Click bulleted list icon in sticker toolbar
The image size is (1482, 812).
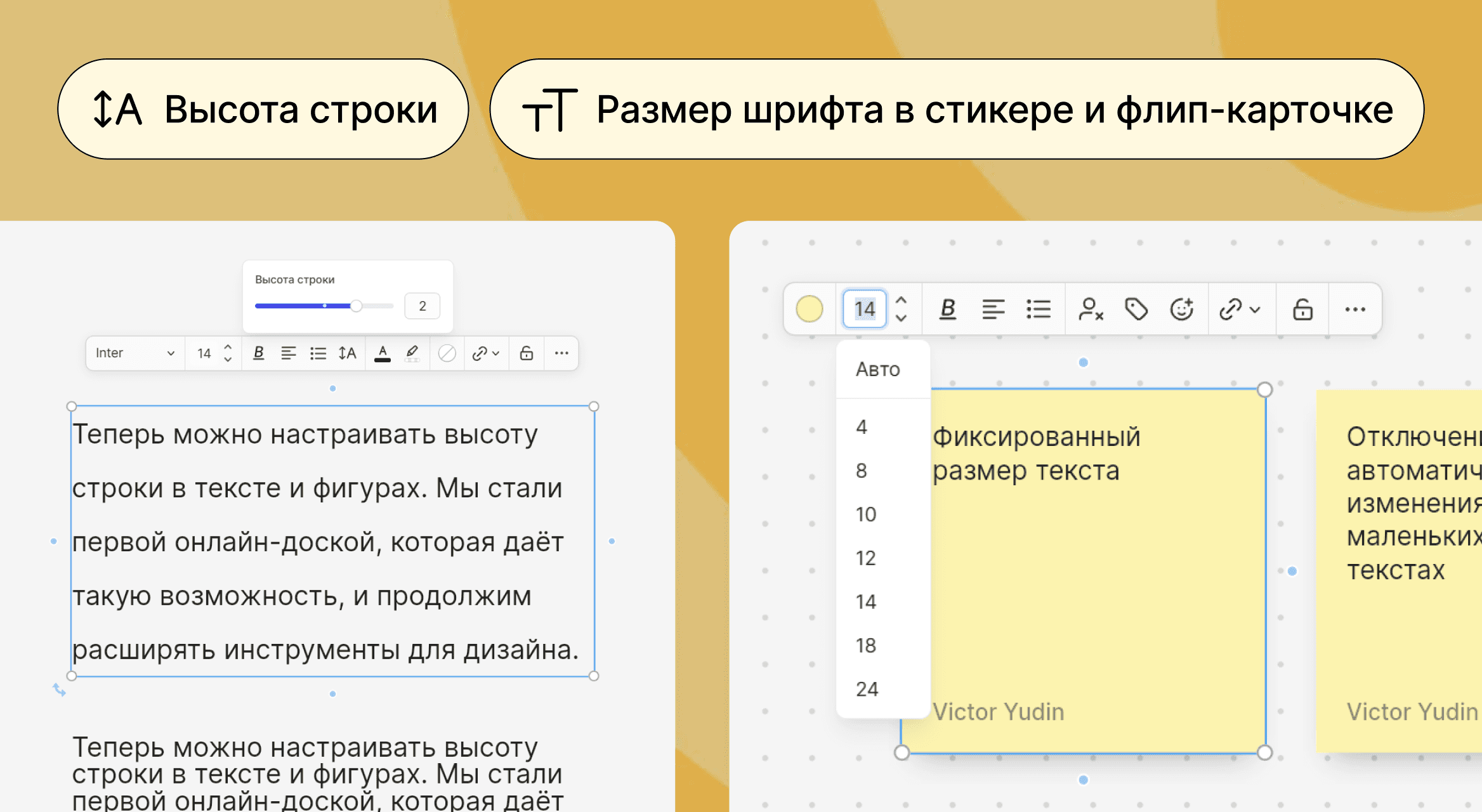pyautogui.click(x=1039, y=310)
